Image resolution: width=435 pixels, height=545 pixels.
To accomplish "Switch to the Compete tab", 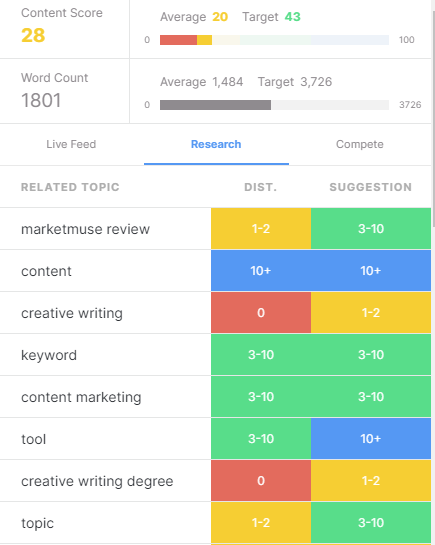I will 360,144.
